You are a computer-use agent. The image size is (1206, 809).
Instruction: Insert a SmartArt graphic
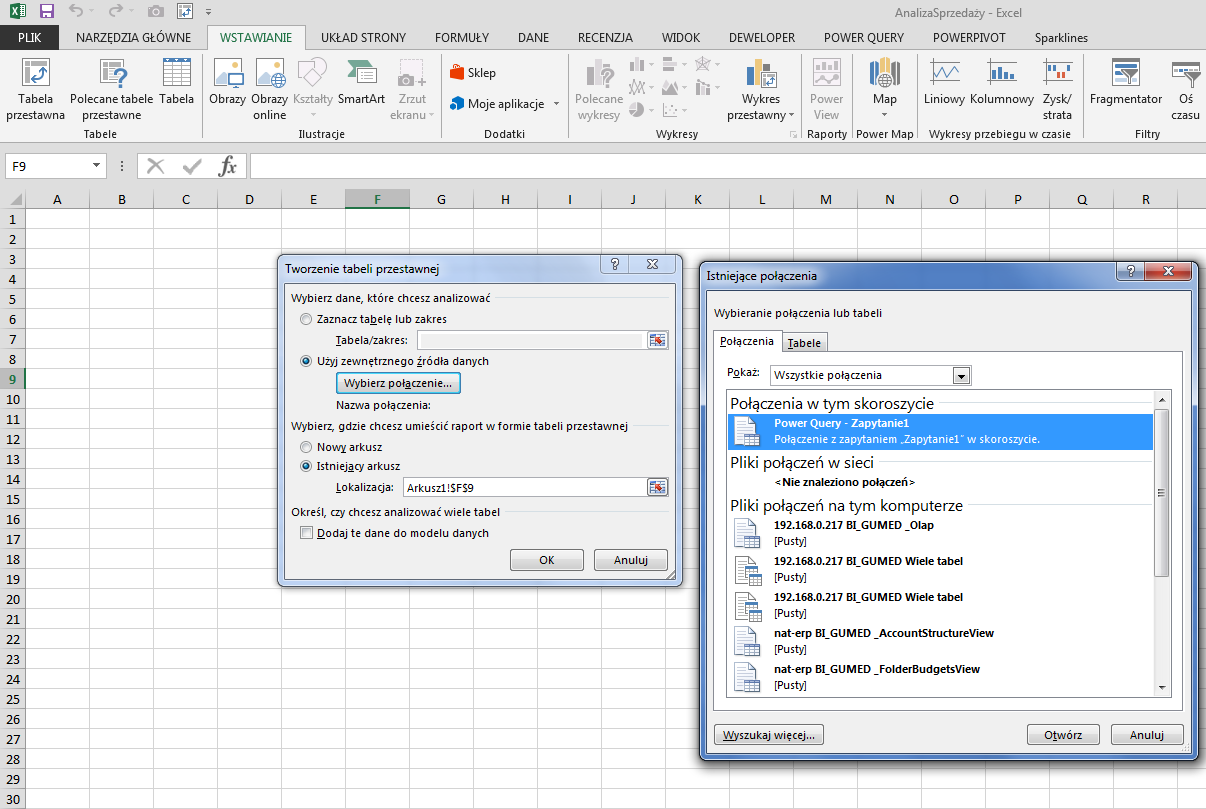click(361, 82)
